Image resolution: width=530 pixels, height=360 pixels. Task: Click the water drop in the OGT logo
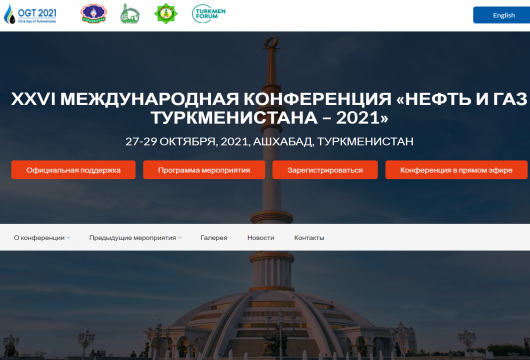pyautogui.click(x=9, y=14)
